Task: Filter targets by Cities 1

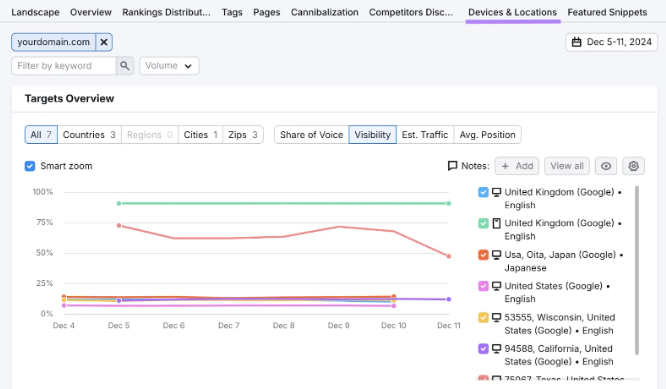Action: (x=200, y=135)
